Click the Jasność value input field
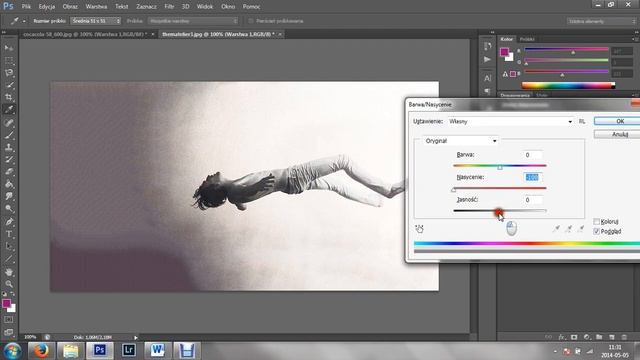The height and width of the screenshot is (360, 640). click(533, 200)
